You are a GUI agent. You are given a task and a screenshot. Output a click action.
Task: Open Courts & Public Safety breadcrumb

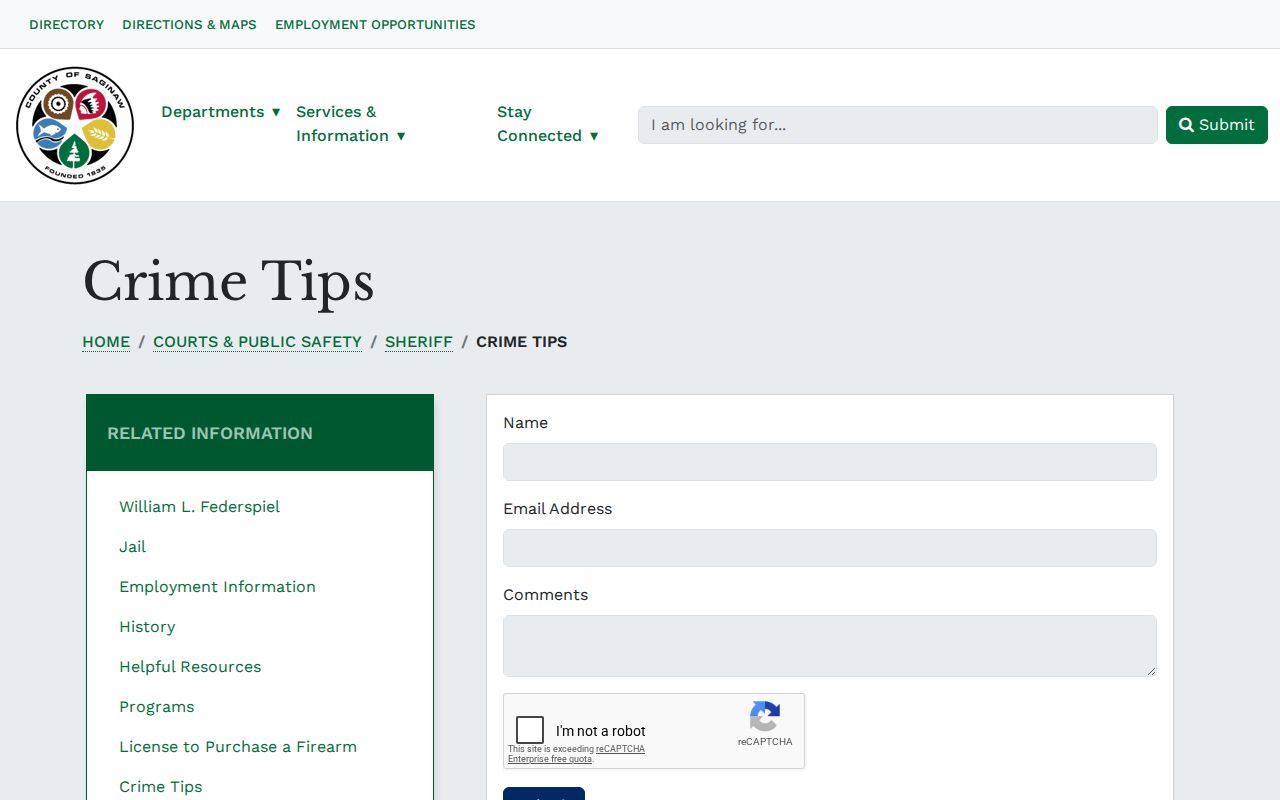coord(257,342)
